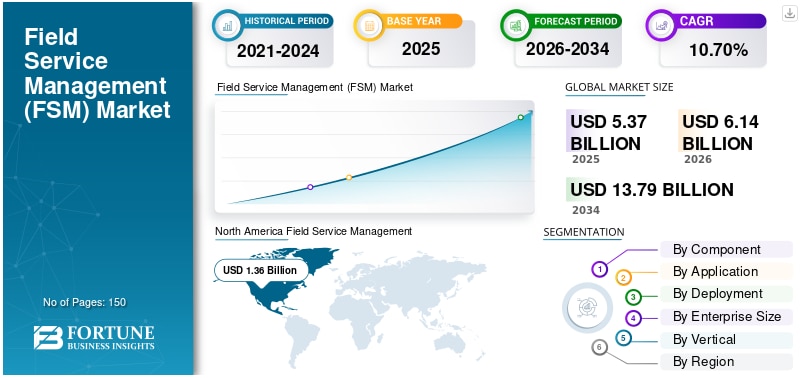Click the Historical Period bar chart icon
This screenshot has height=378, width=808.
pos(227,26)
